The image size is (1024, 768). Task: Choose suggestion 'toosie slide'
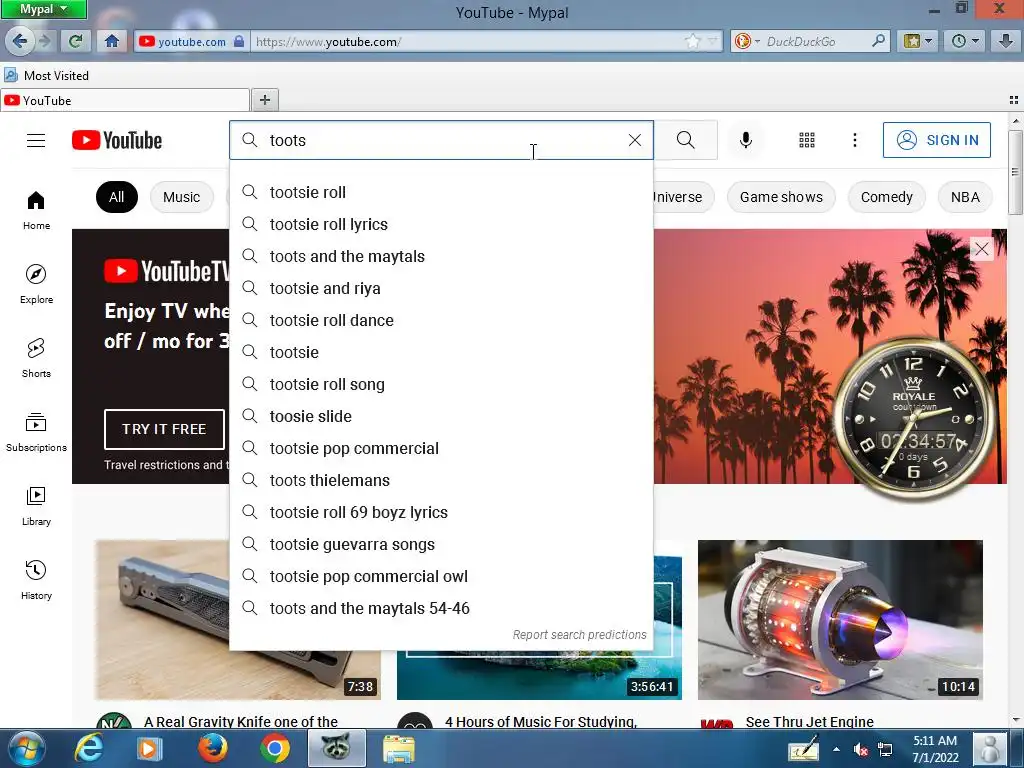(441, 416)
